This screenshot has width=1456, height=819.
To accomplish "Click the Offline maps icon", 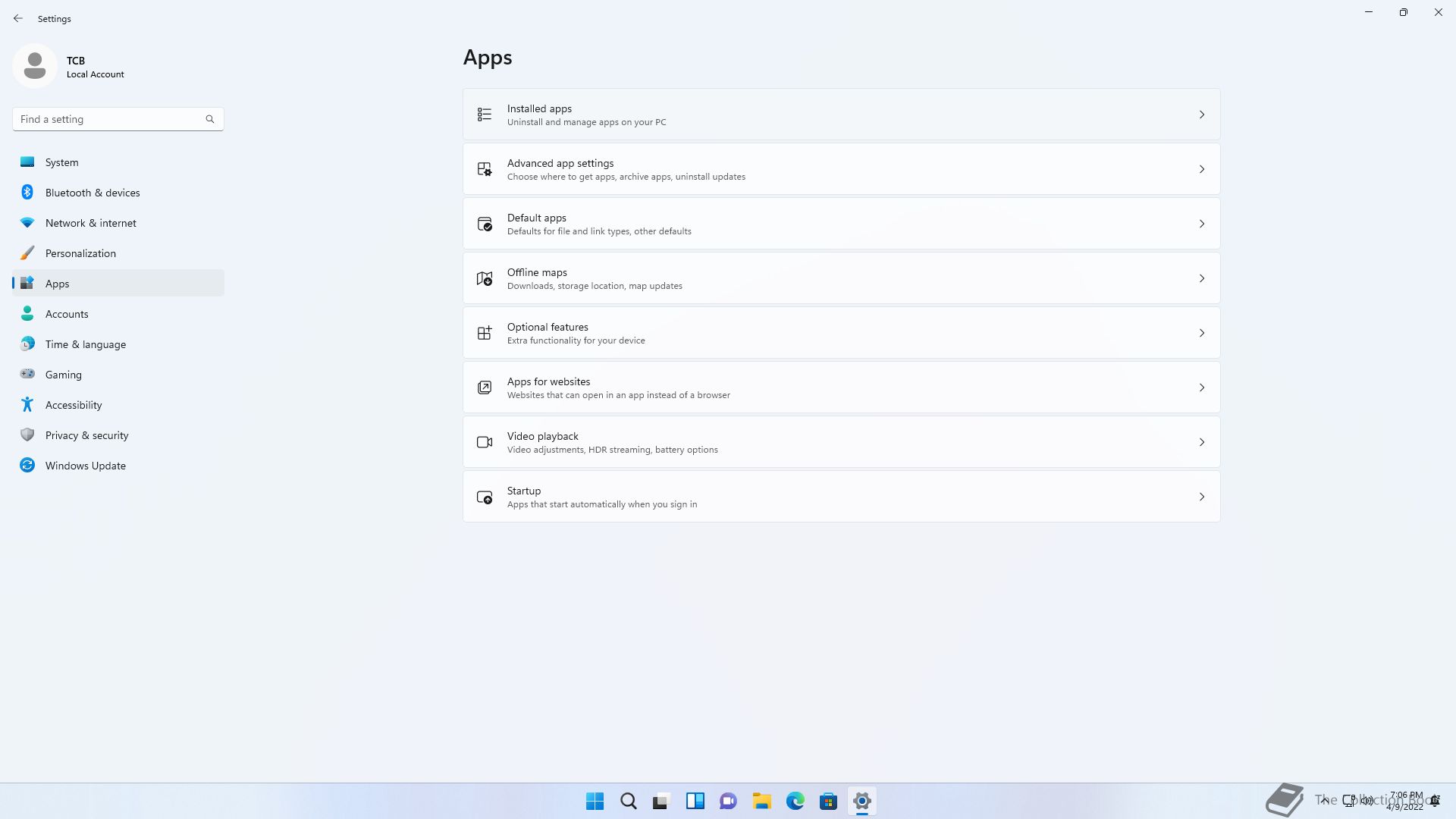I will click(485, 278).
